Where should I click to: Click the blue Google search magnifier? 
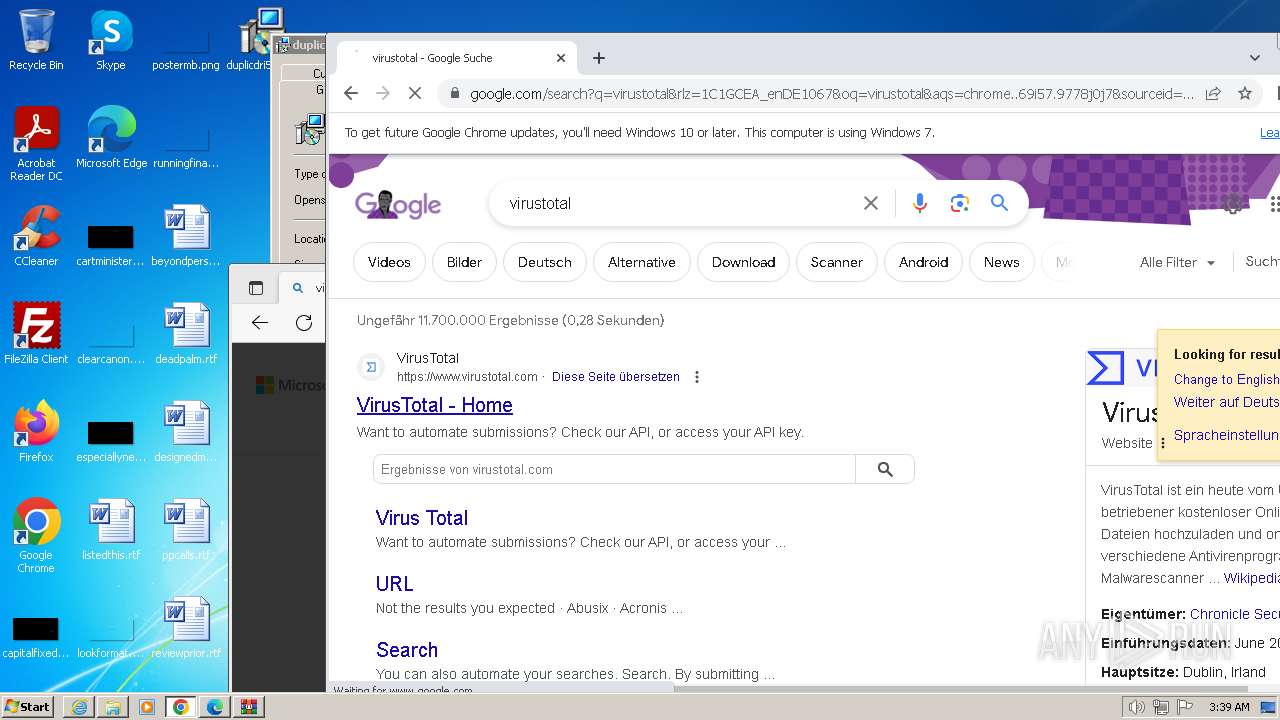pyautogui.click(x=999, y=203)
